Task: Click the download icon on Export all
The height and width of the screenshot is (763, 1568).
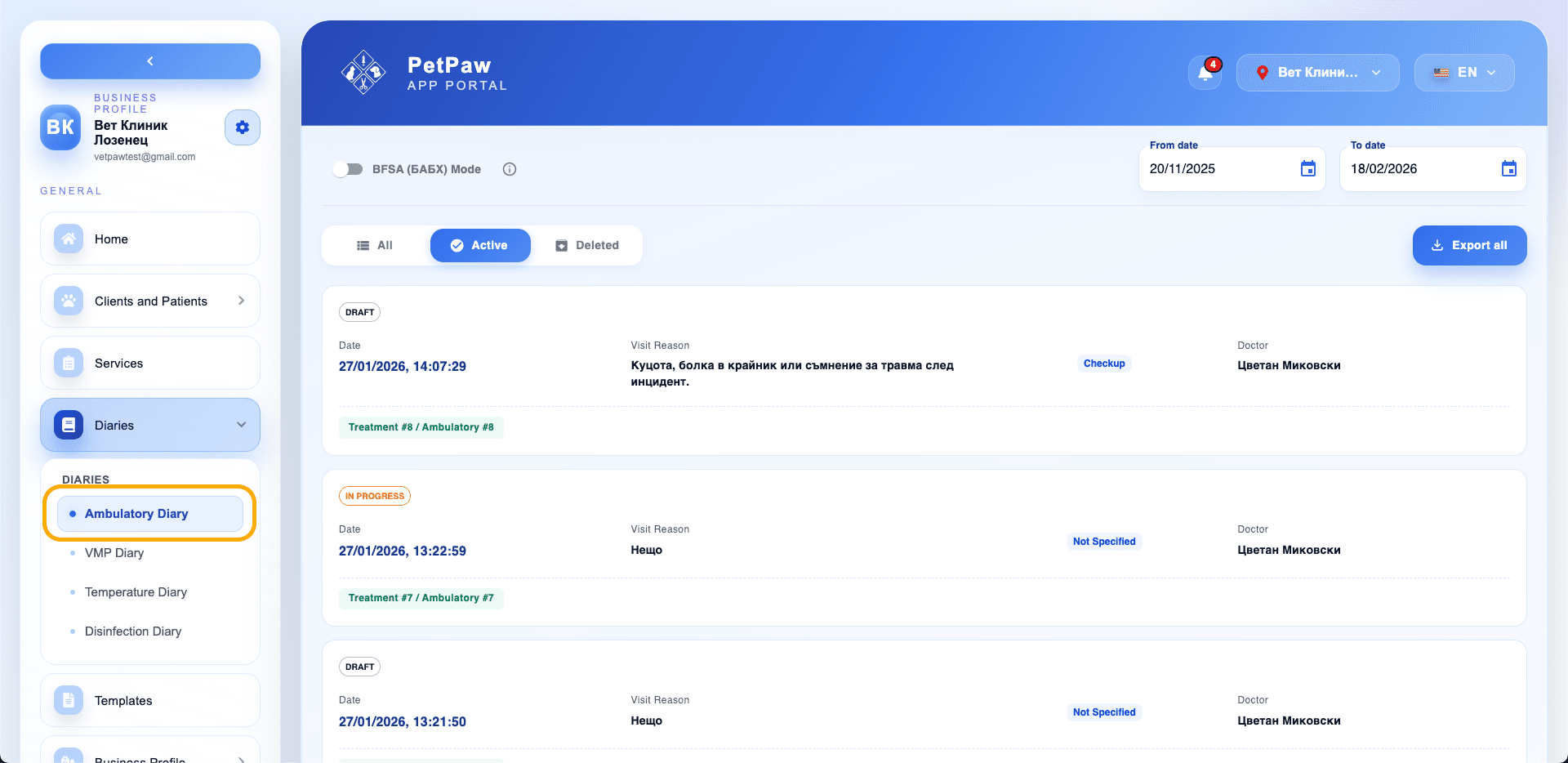Action: 1437,245
